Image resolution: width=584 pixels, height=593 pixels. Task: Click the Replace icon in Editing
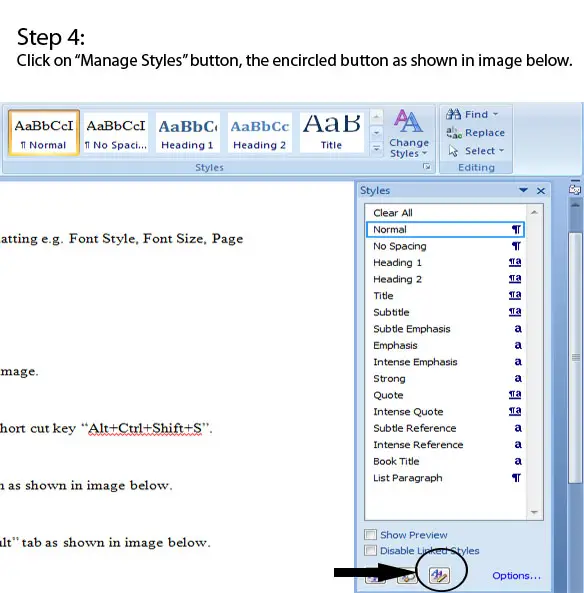pos(454,132)
